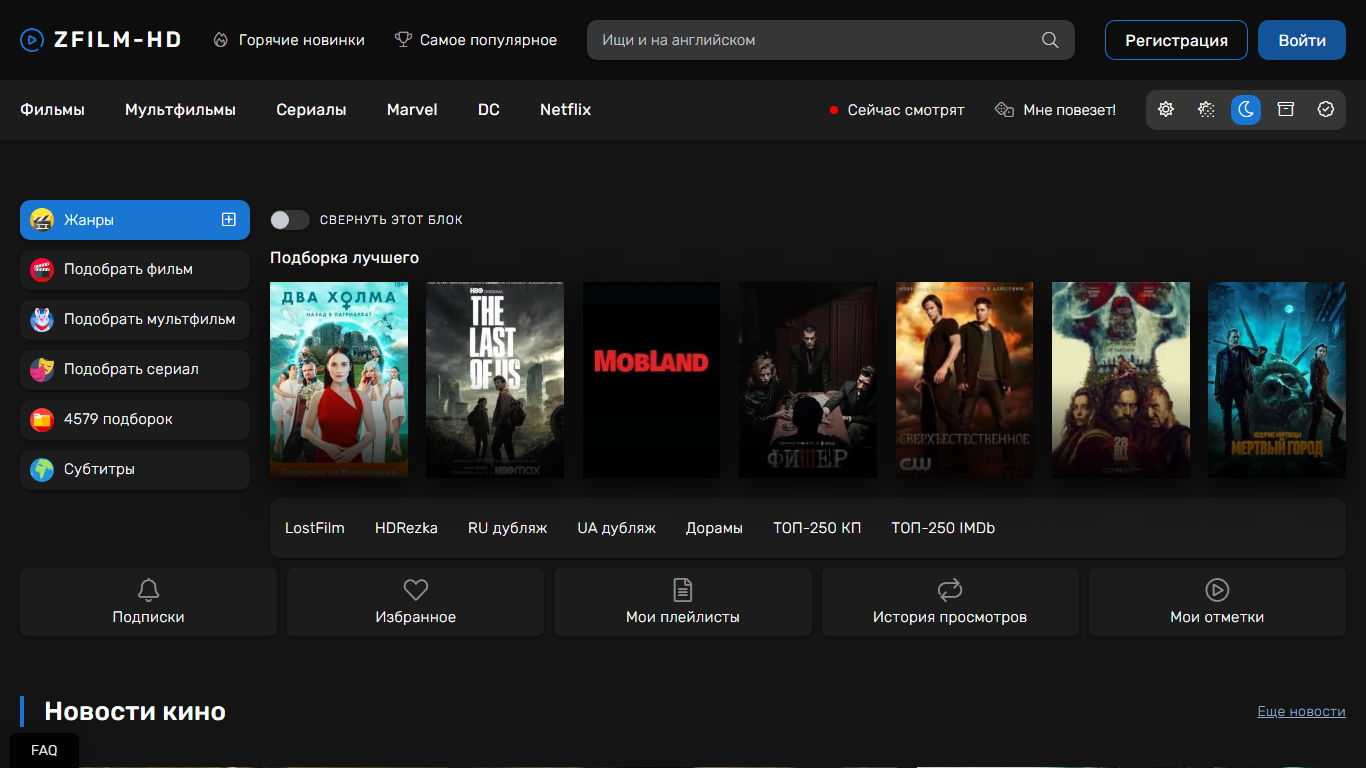The width and height of the screenshot is (1366, 768).
Task: Open 4579 подборок collections
Action: click(135, 420)
